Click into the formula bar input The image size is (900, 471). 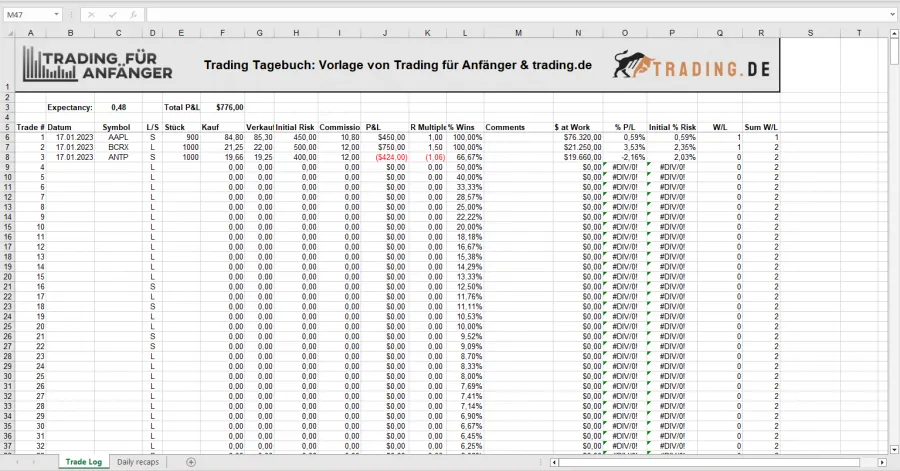[x=500, y=15]
